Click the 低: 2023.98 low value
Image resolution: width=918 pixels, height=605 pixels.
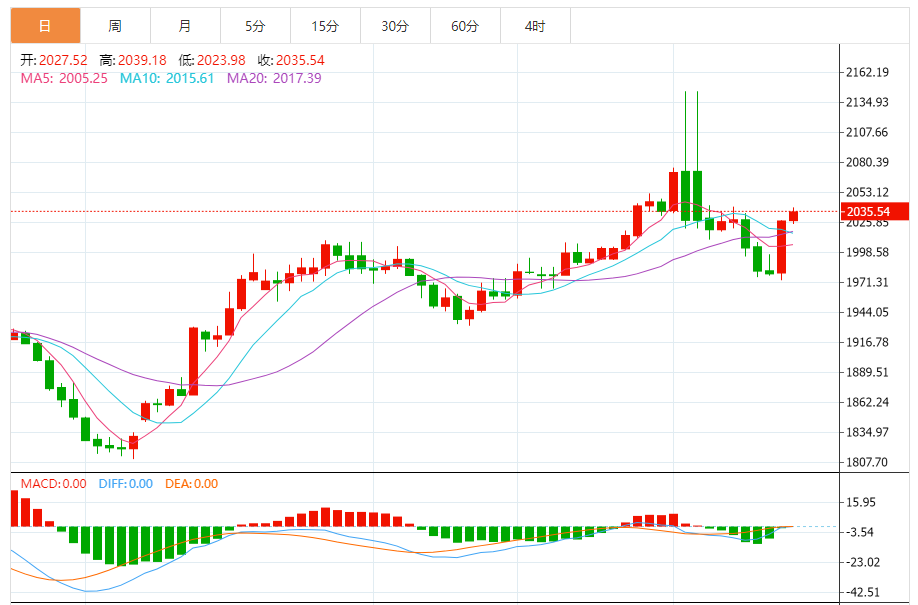pos(212,60)
